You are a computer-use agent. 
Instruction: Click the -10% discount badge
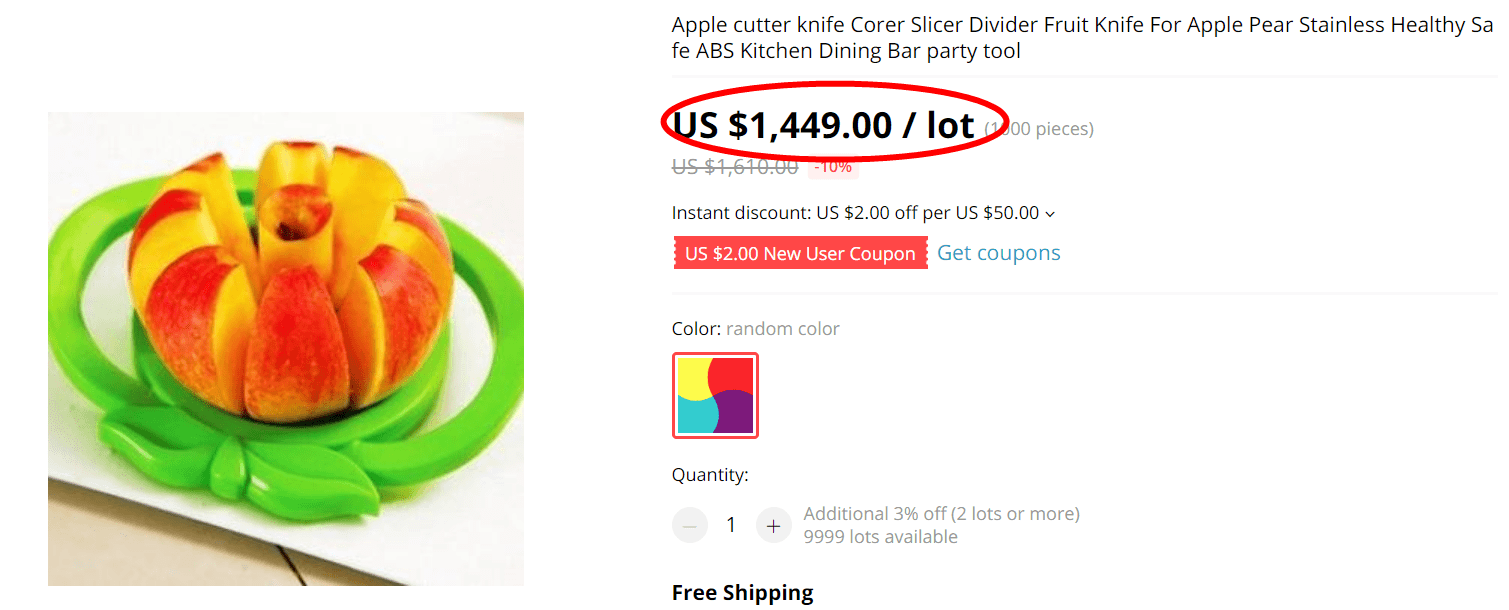point(832,167)
